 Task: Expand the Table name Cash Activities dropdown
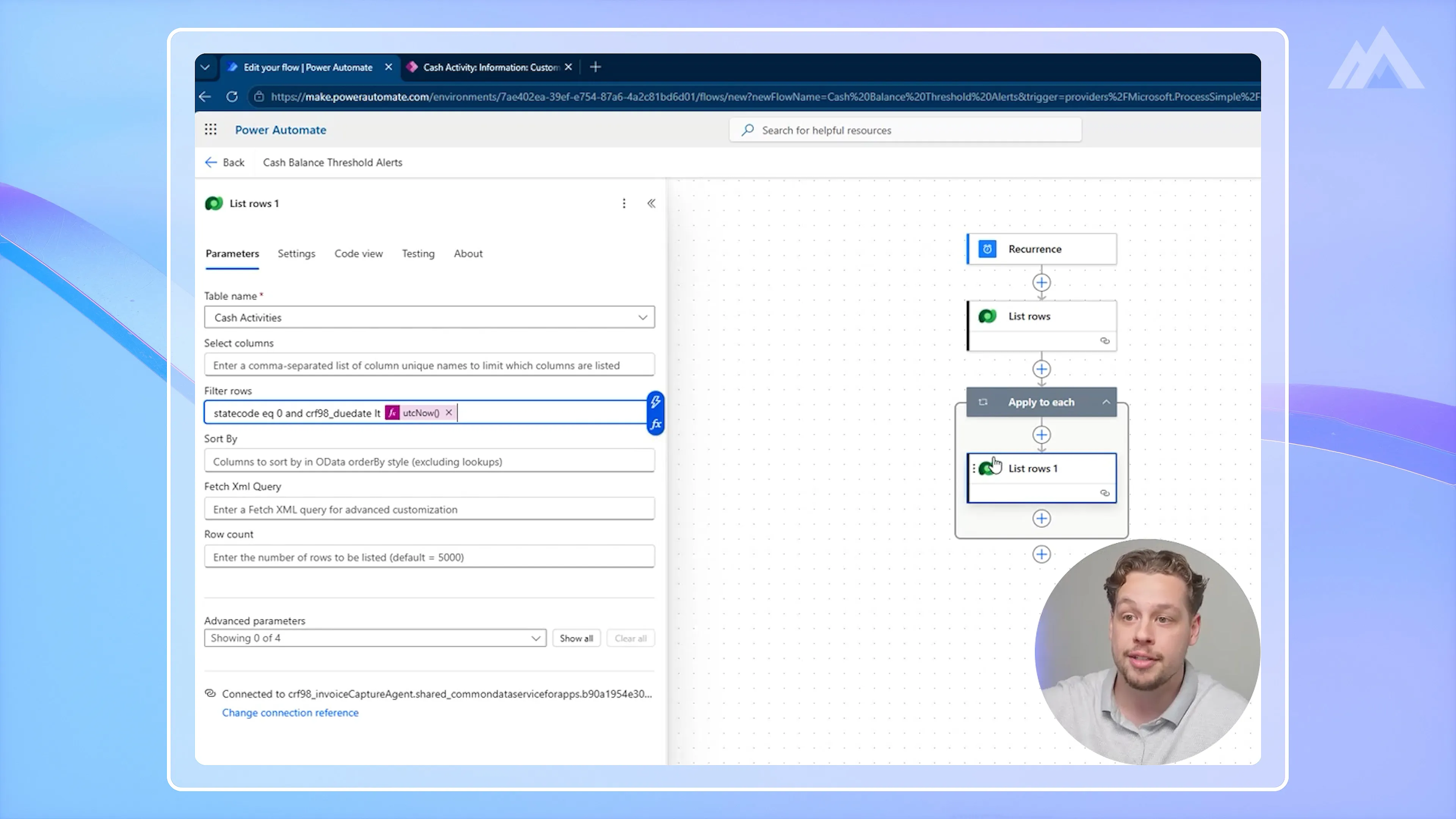pyautogui.click(x=430, y=318)
